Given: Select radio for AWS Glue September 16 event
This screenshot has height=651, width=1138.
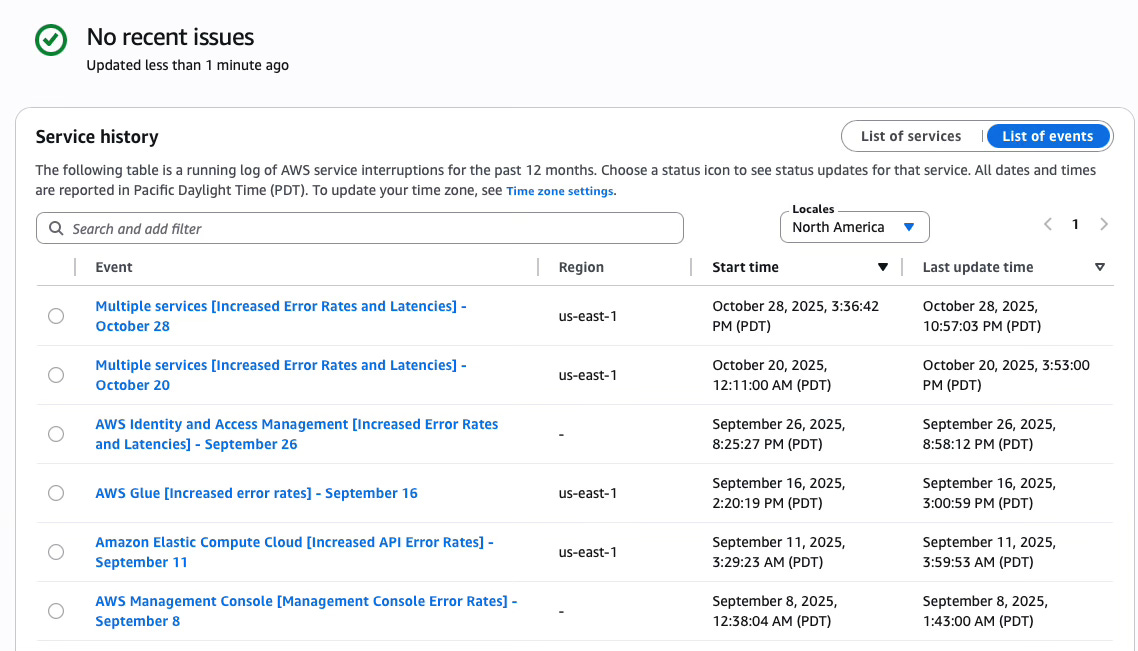Looking at the screenshot, I should point(56,493).
